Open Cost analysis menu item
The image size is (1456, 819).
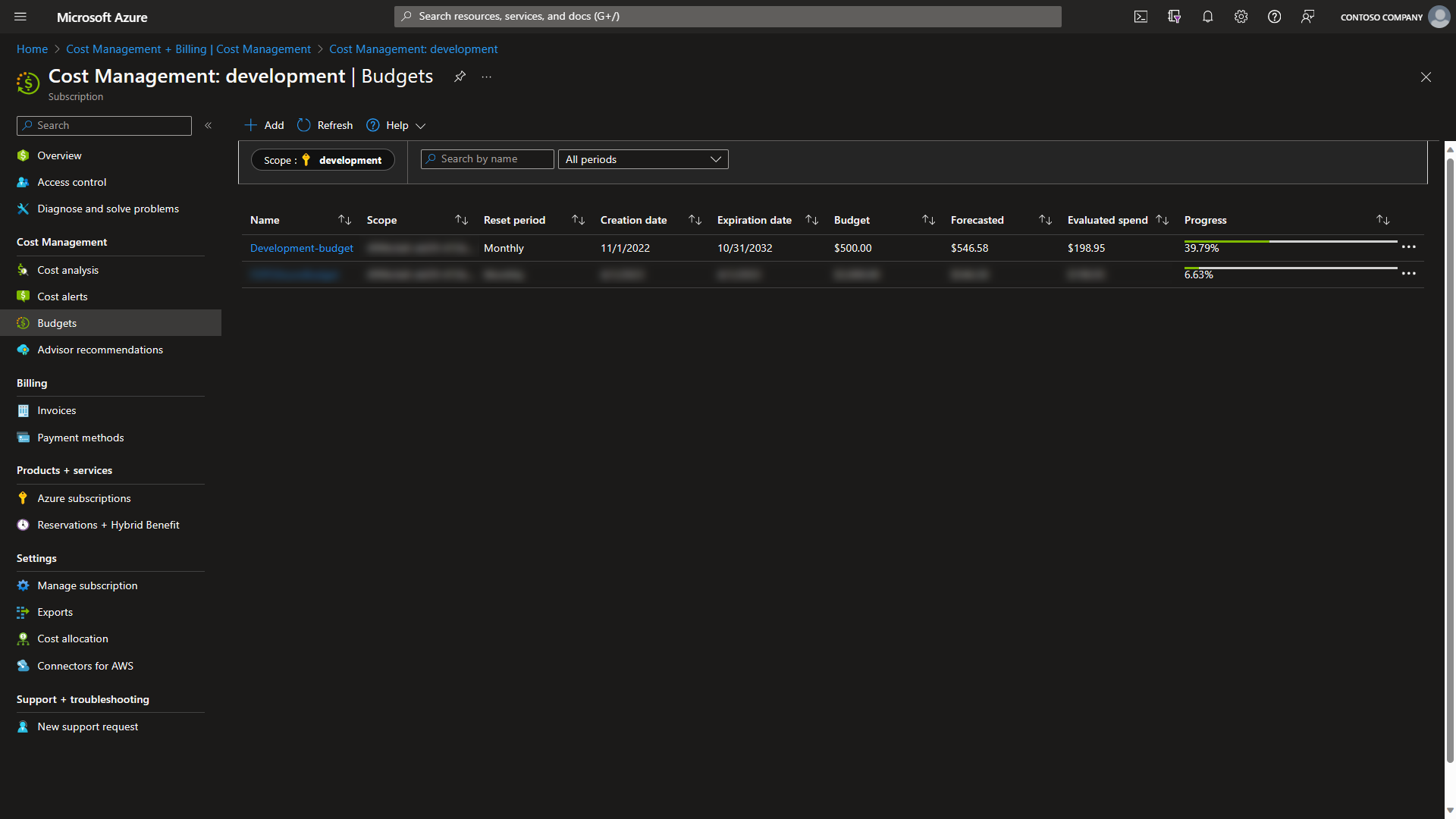coord(67,270)
